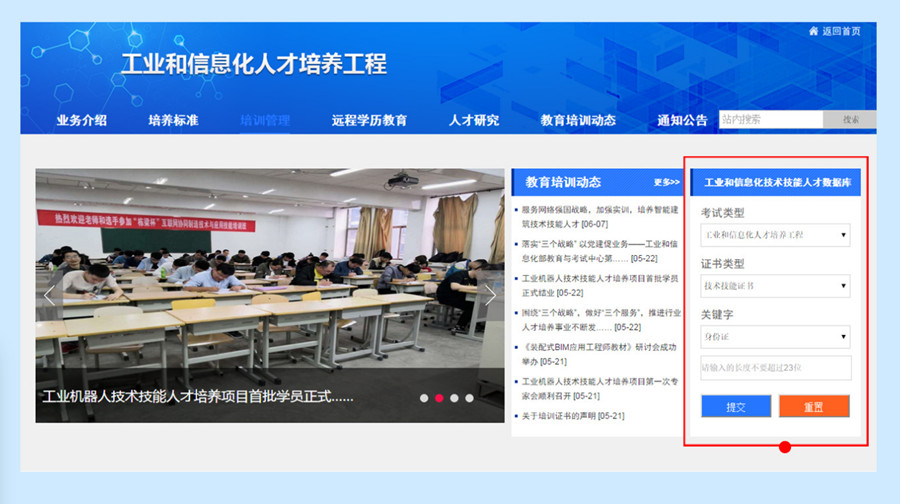This screenshot has height=504, width=900.
Task: Select the third carousel indicator dot
Action: [454, 398]
